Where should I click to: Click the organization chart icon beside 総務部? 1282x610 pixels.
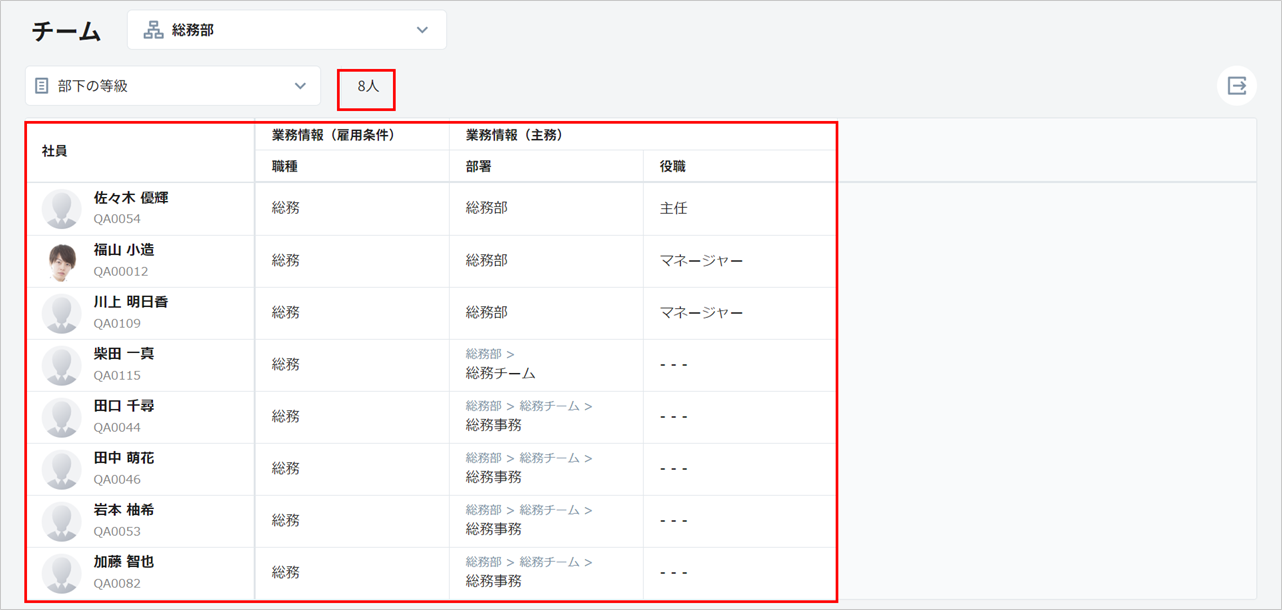(153, 30)
